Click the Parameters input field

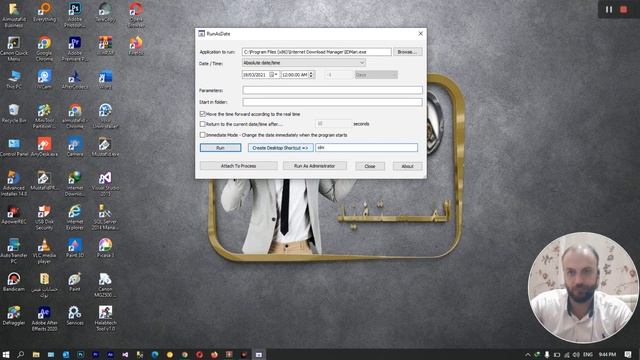332,90
